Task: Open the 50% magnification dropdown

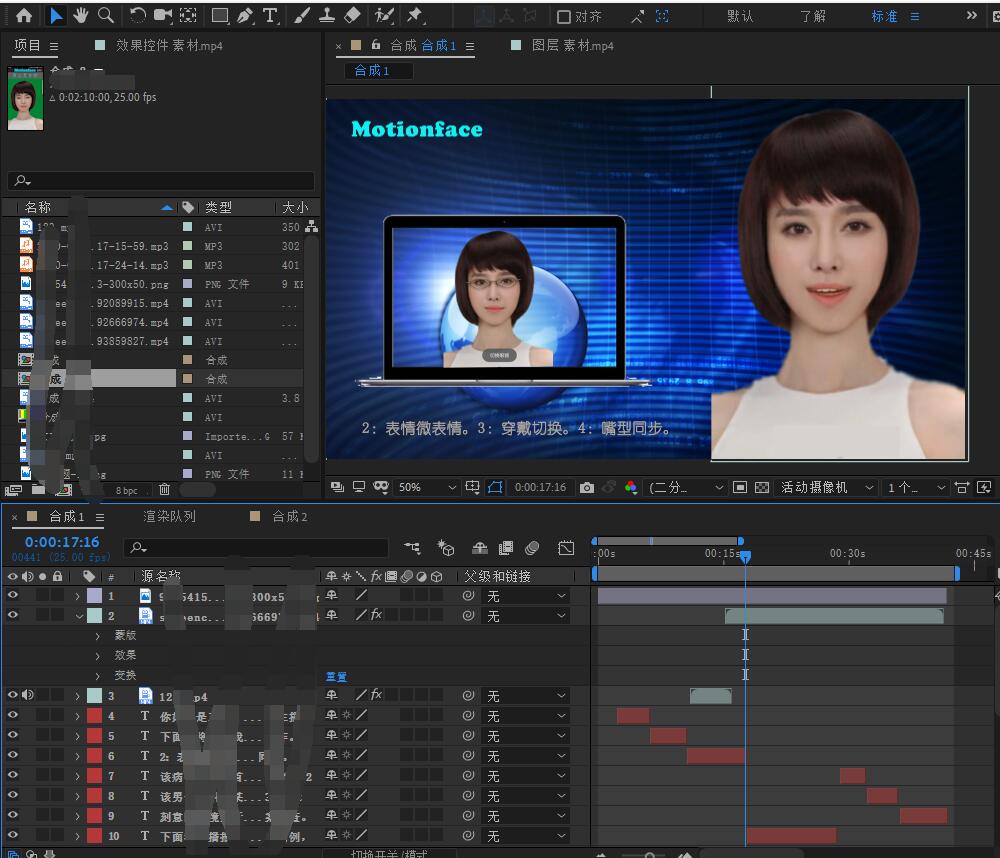Action: [426, 488]
